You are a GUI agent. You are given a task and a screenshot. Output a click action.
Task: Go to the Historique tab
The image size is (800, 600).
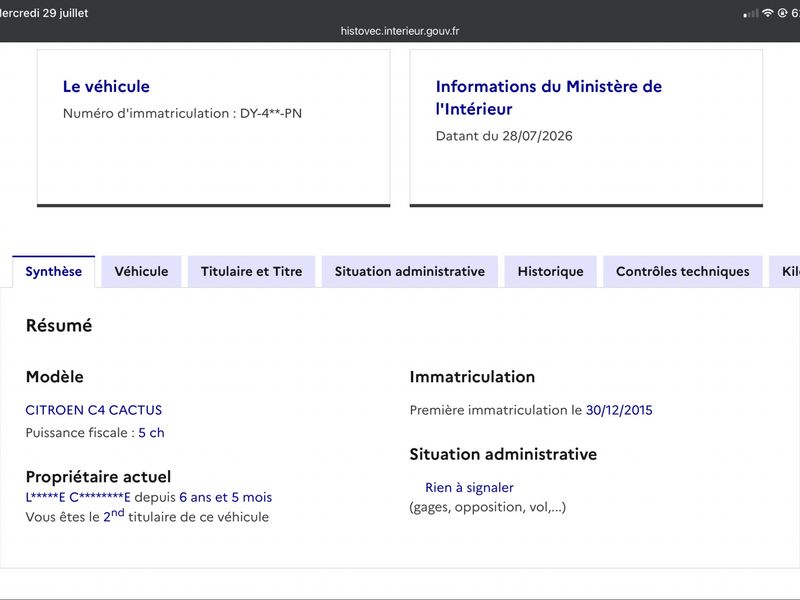coord(551,271)
